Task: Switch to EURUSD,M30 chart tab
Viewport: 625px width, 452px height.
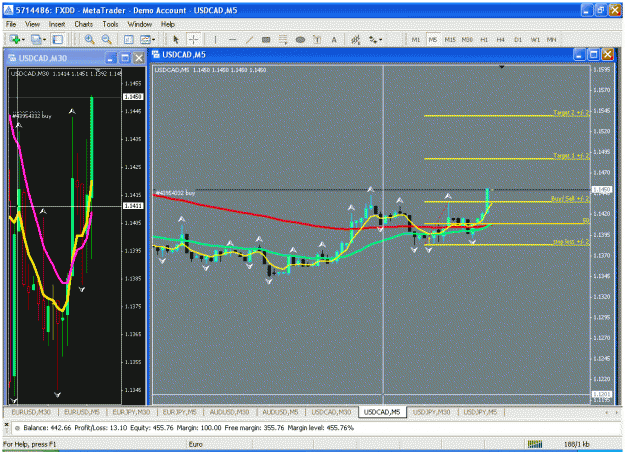Action: (x=31, y=412)
